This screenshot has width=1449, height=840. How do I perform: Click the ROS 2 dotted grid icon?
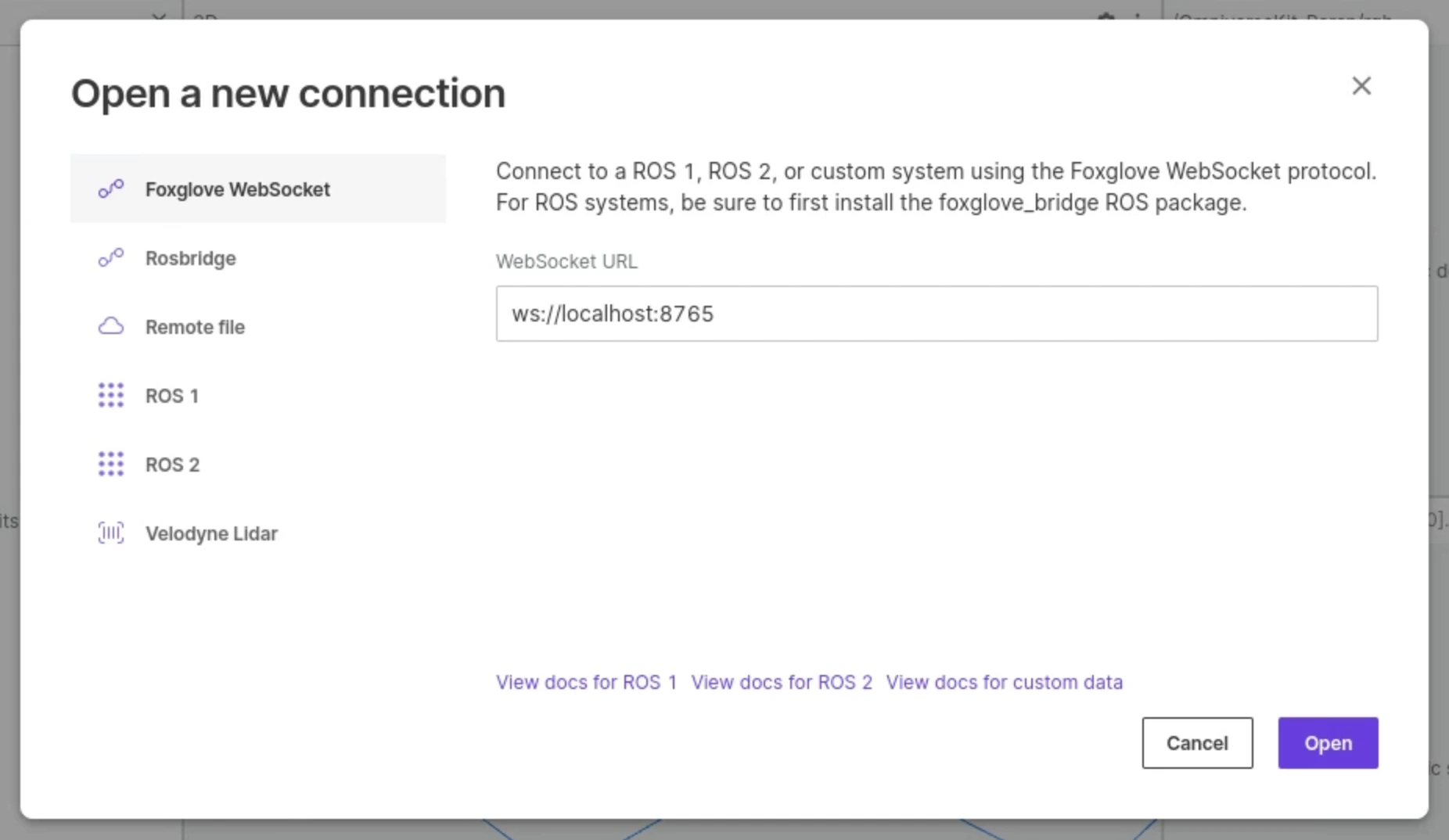[110, 464]
